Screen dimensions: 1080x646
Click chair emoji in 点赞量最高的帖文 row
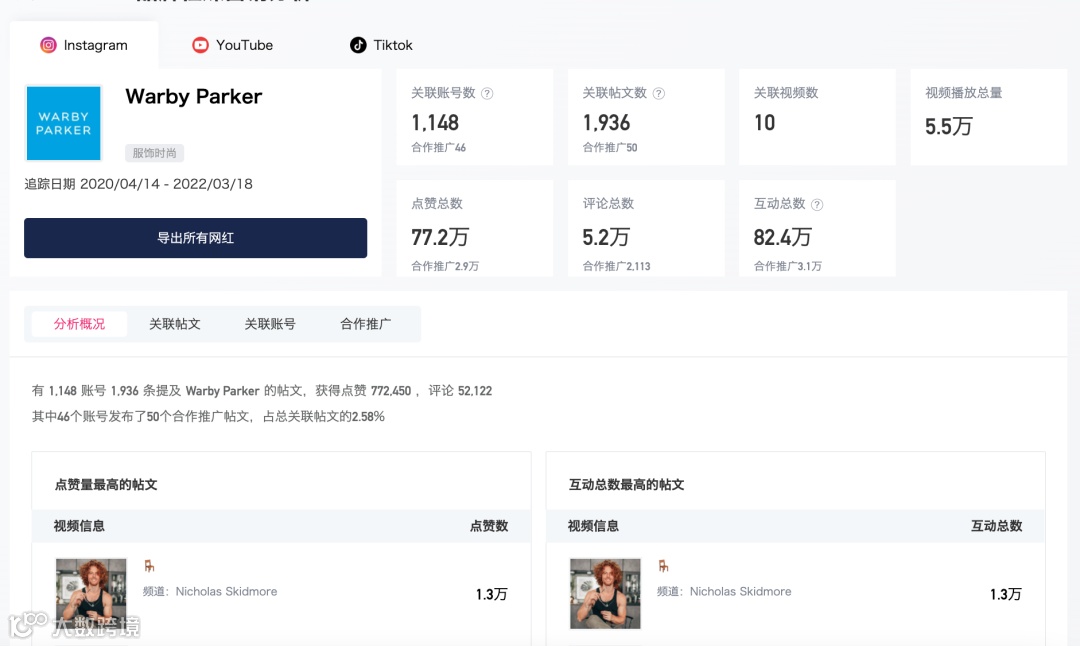click(149, 566)
